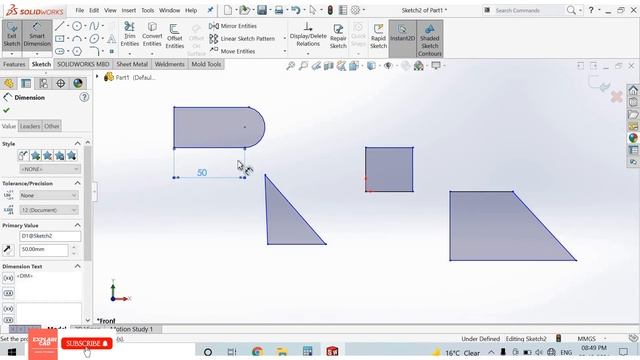Click the green checkmark to accept dimension
This screenshot has height=360, width=640.
[x=6, y=110]
